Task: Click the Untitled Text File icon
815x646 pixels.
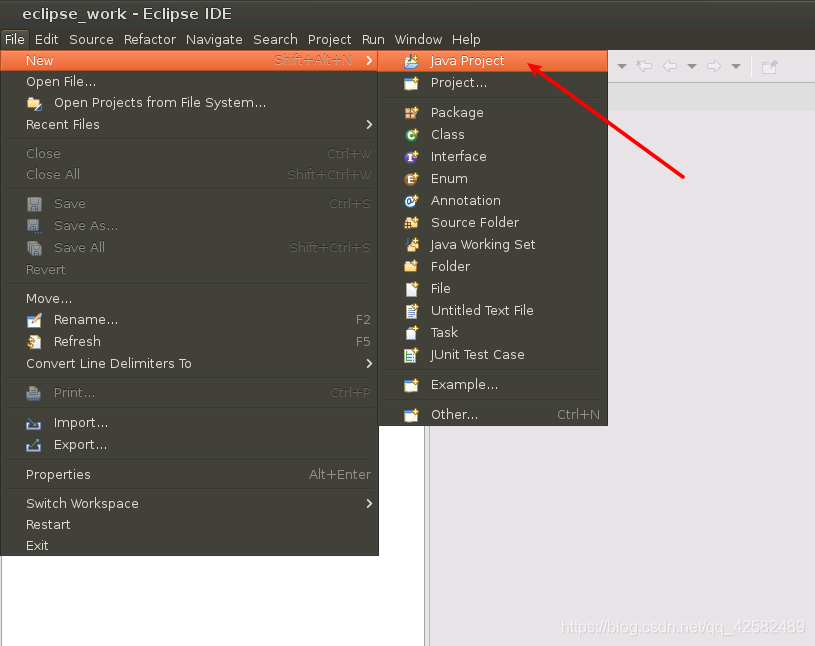Action: (x=411, y=311)
